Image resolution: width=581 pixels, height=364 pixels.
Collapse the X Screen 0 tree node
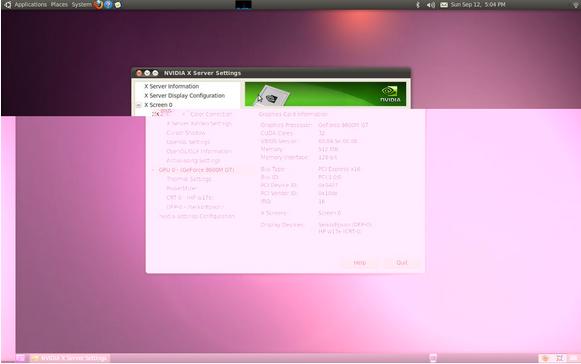pyautogui.click(x=139, y=105)
